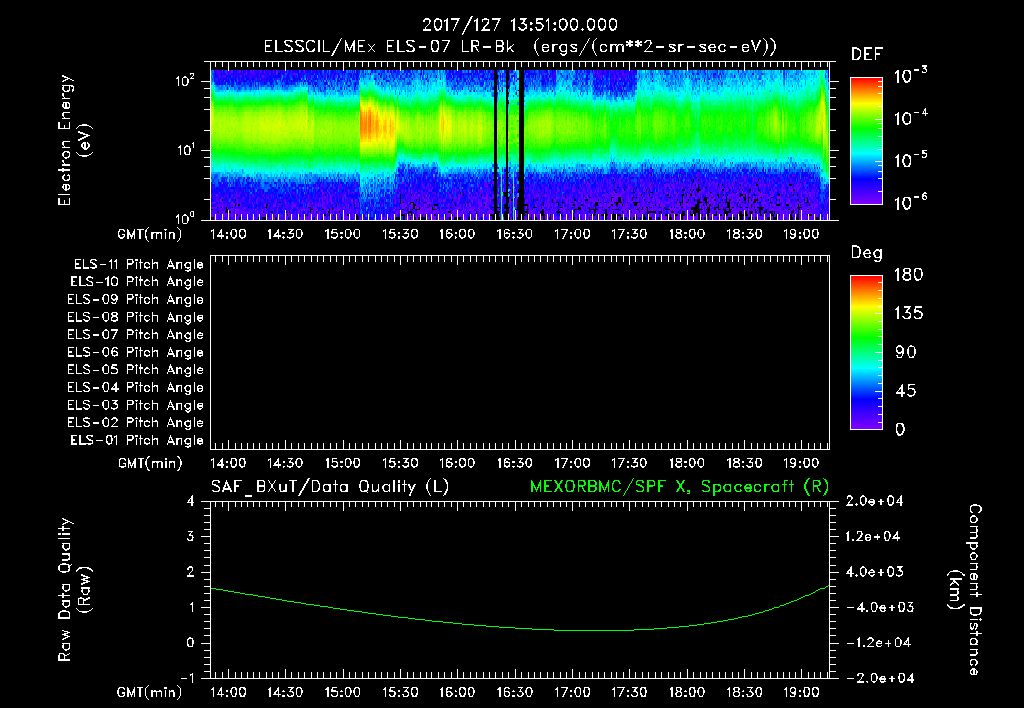Viewport: 1024px width, 708px height.
Task: Click the 3 tick on Raw Data Quality axis
Action: [191, 536]
